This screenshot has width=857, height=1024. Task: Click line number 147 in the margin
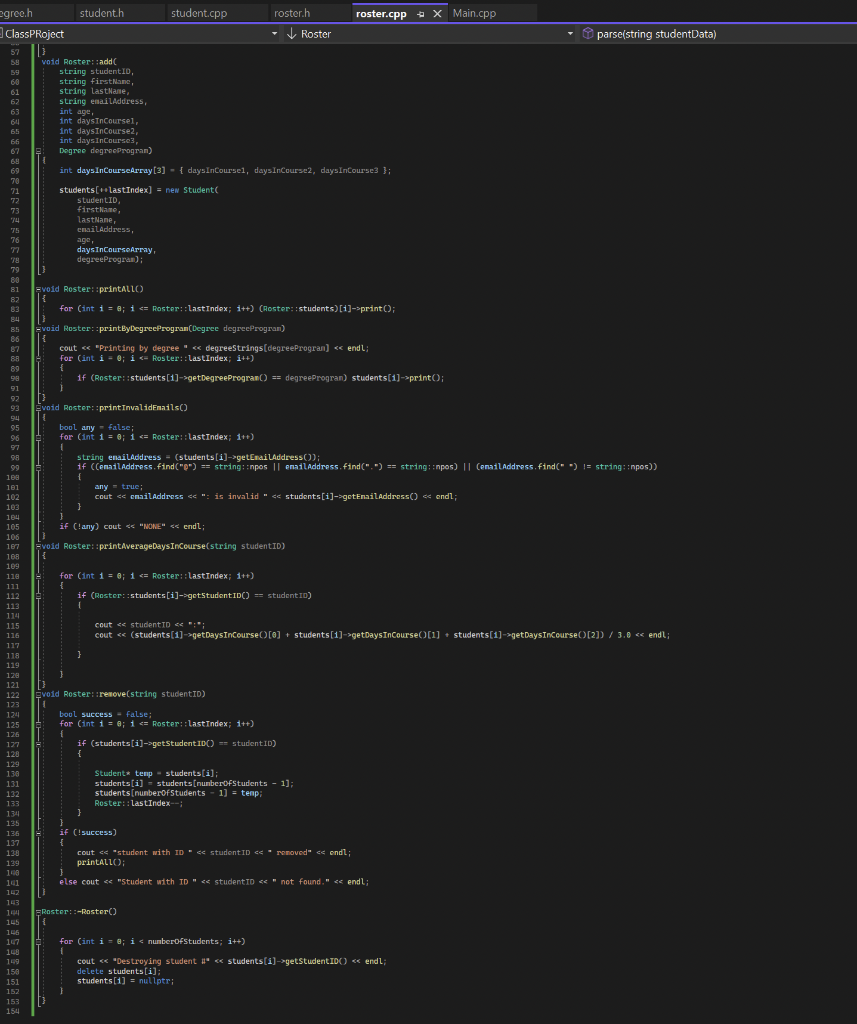click(16, 941)
